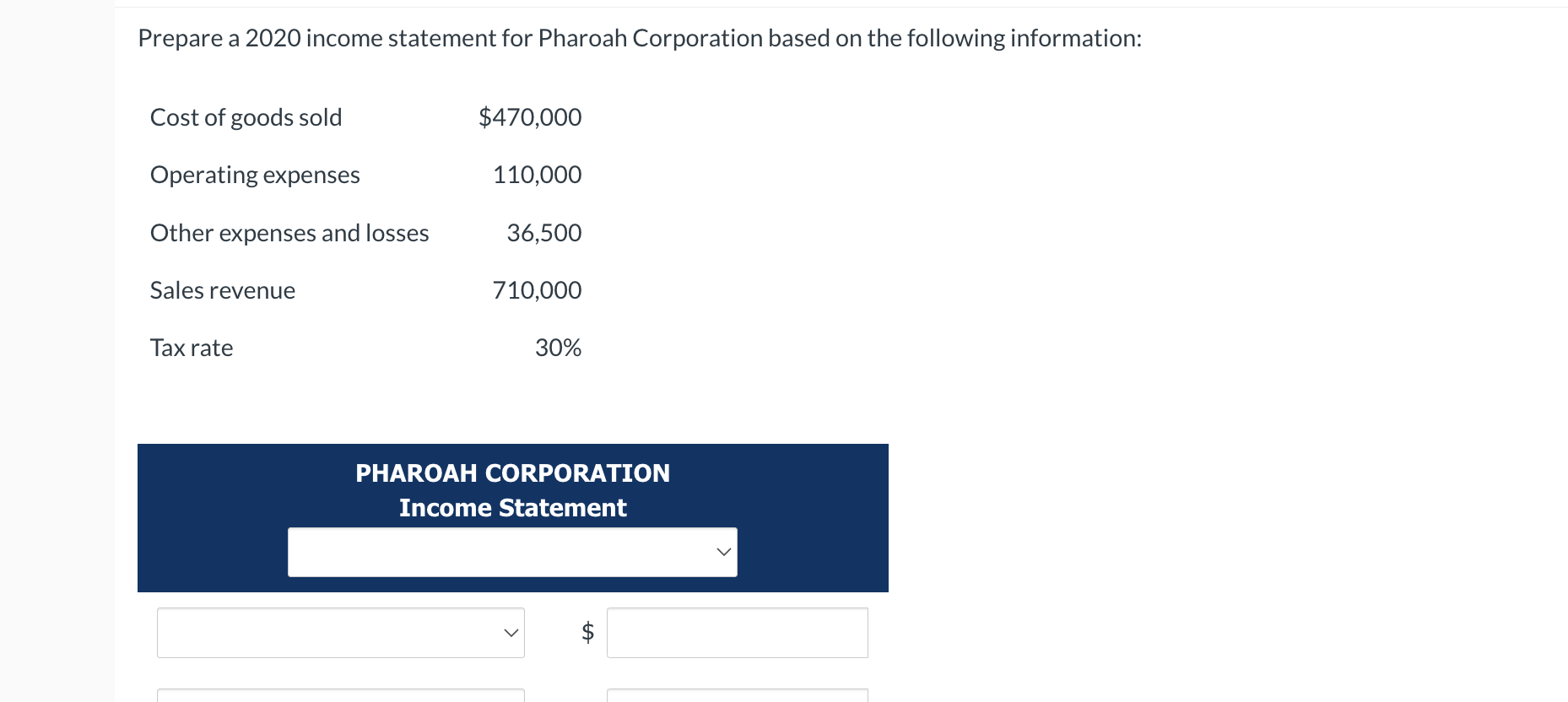Image resolution: width=1568 pixels, height=702 pixels.
Task: Click the Other expenses and losses label
Action: (x=289, y=233)
